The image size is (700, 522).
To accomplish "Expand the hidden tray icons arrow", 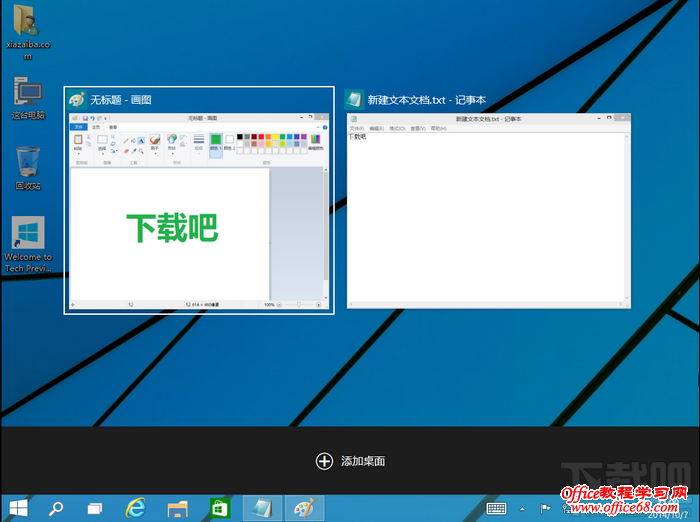I will coord(522,509).
